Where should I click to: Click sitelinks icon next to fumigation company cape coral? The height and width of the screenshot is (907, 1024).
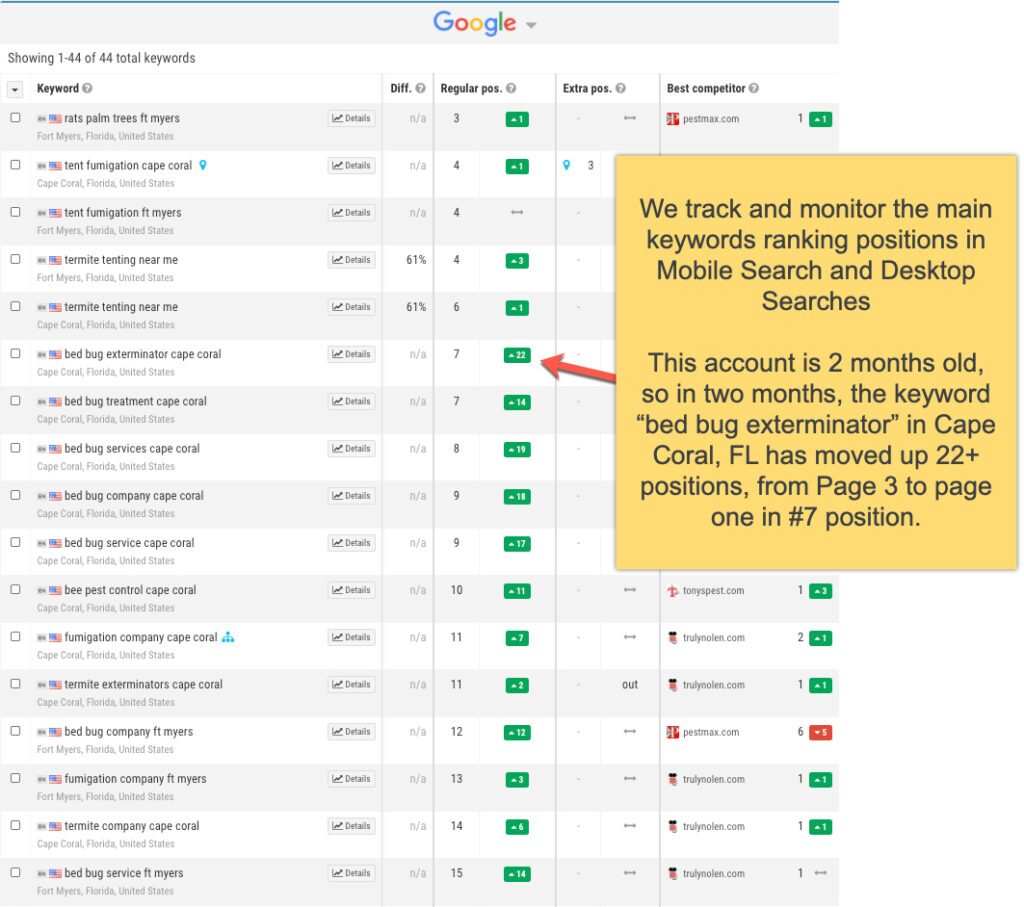[228, 637]
